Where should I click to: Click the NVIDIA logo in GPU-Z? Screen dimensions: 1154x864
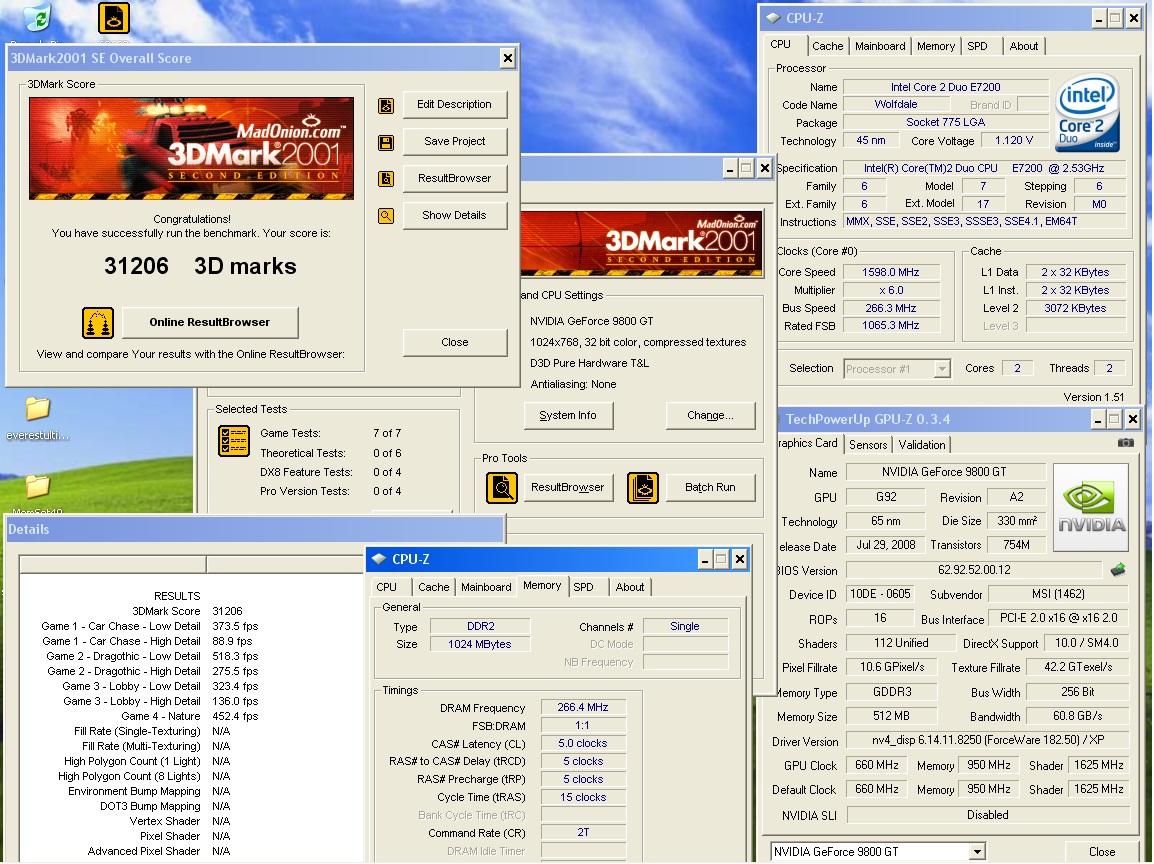click(x=1091, y=508)
